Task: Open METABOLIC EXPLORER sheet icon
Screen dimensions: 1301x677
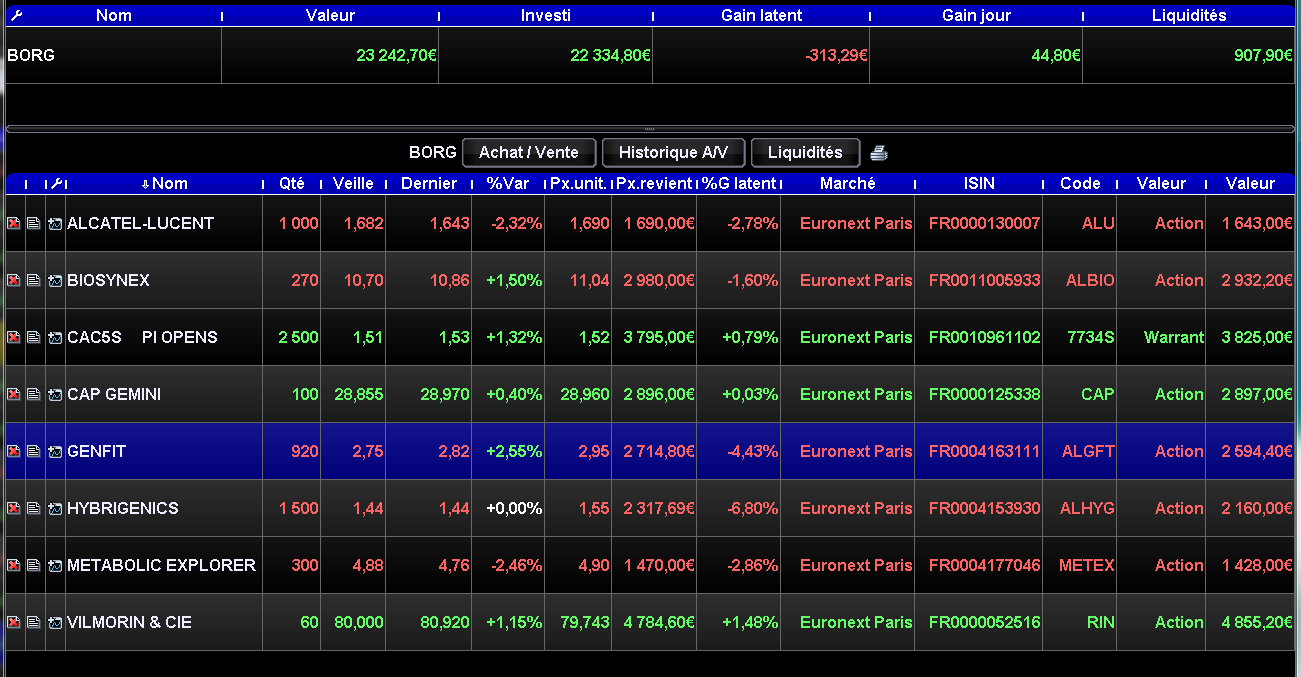Action: click(34, 566)
